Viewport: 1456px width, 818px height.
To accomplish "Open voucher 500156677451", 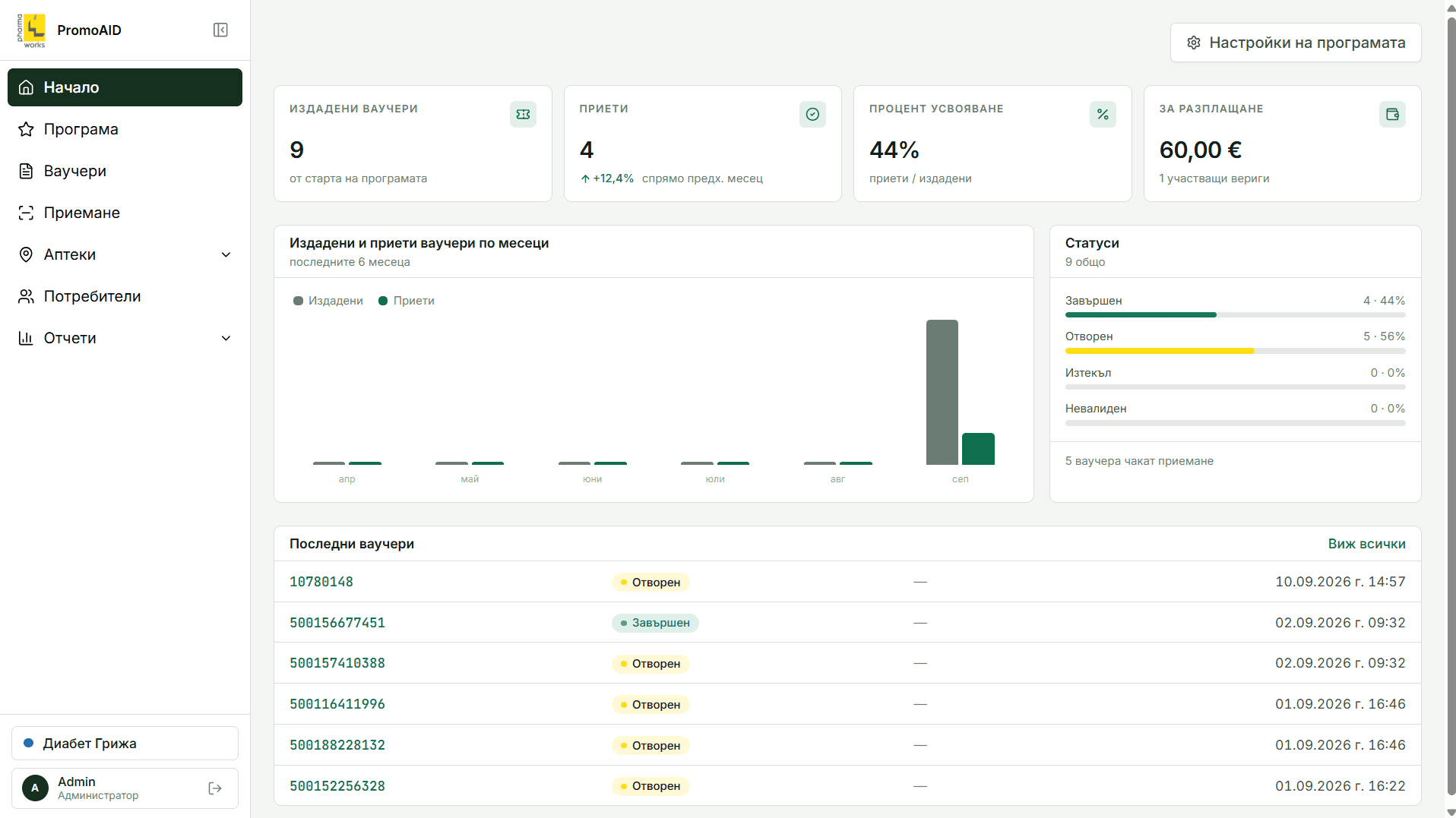I will pos(337,623).
